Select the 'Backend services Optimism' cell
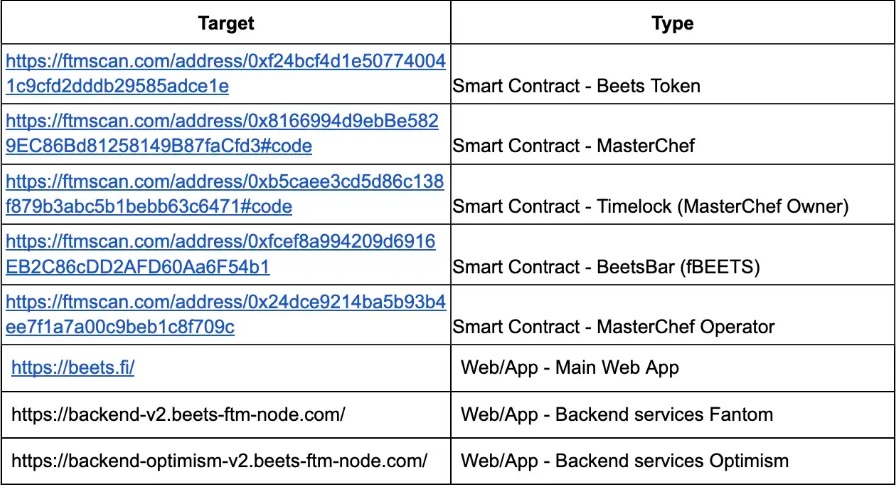 click(673, 461)
